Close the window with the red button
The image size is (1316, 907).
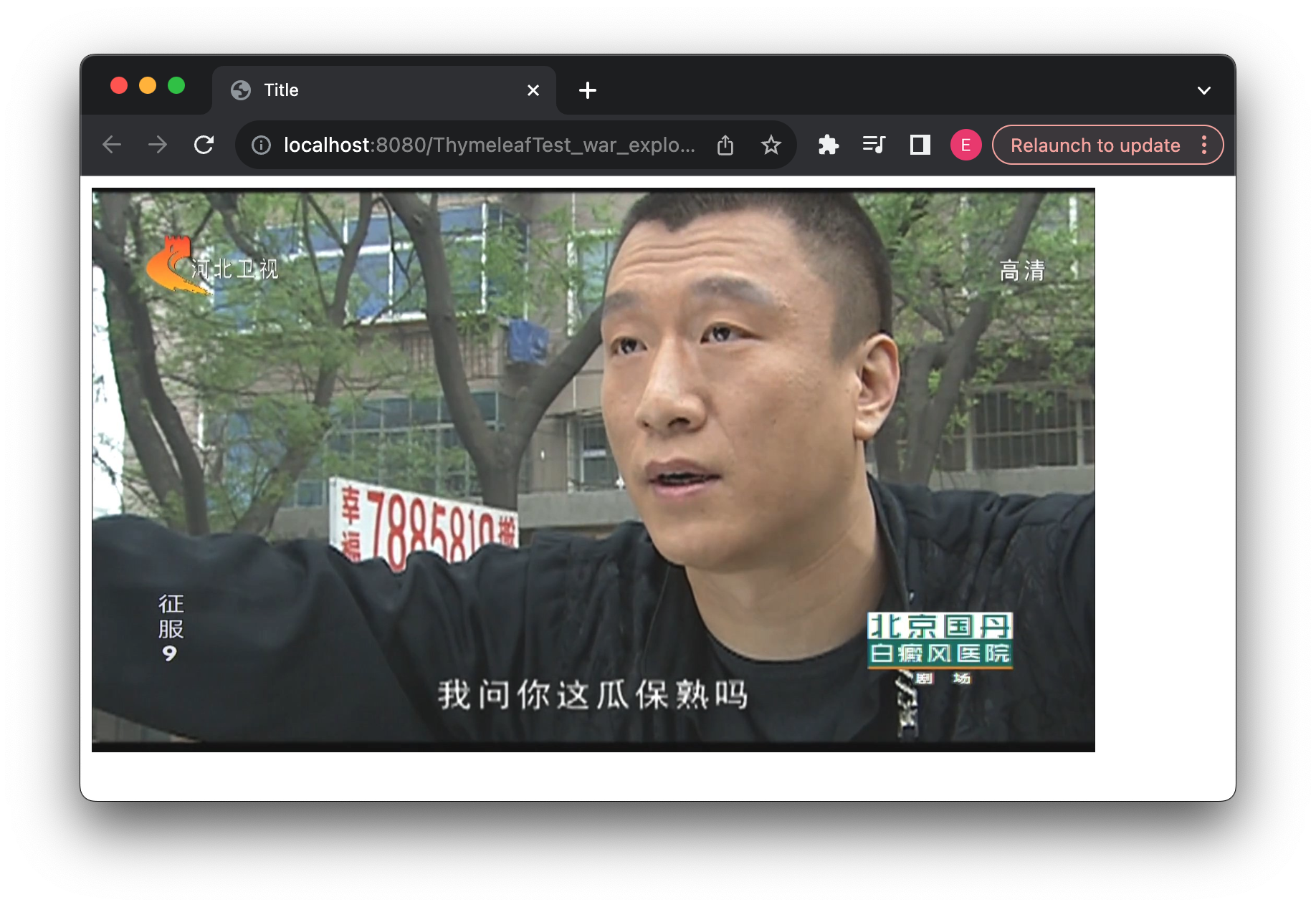tap(119, 86)
